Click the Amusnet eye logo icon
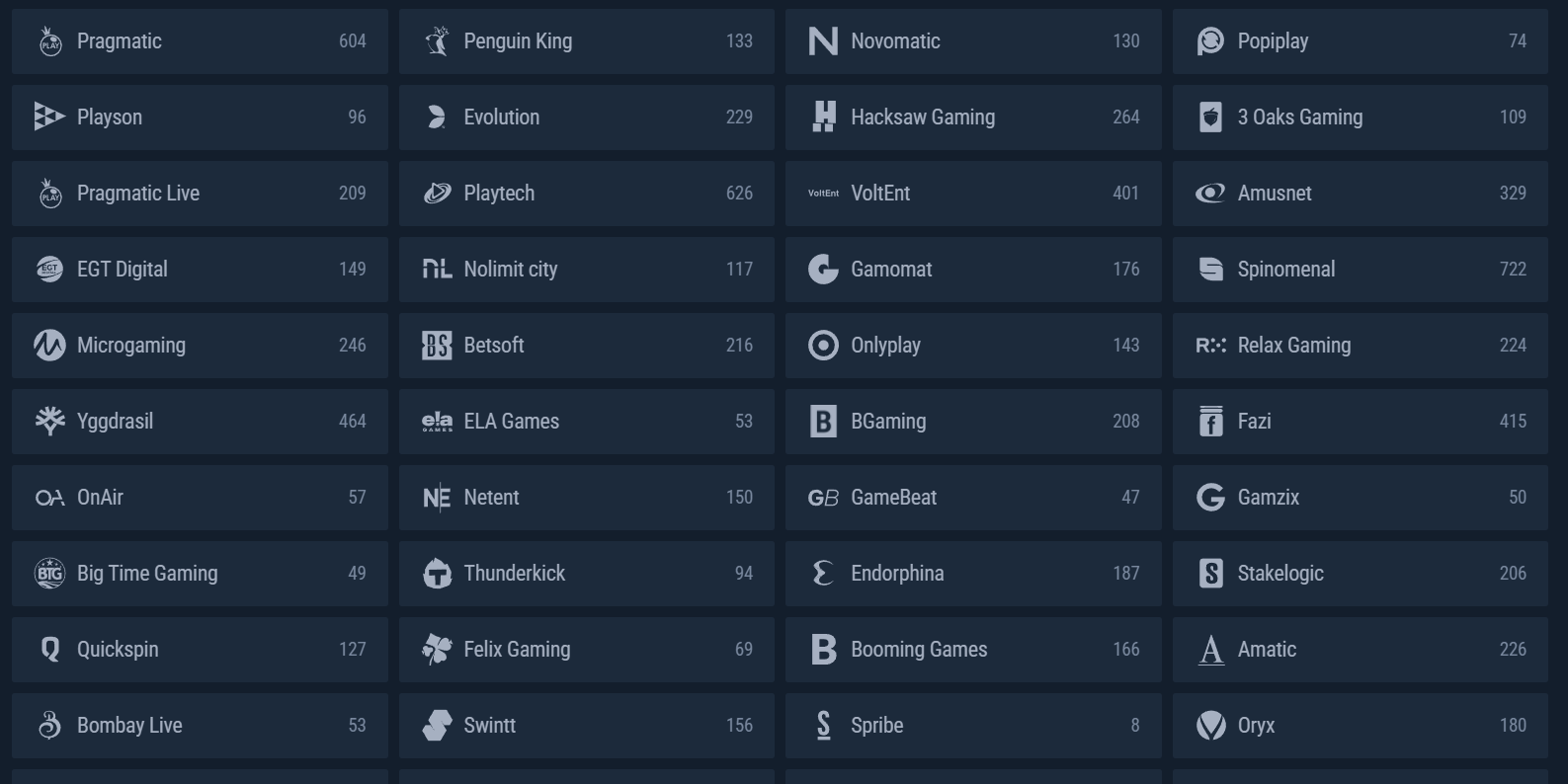This screenshot has width=1568, height=784. tap(1210, 194)
